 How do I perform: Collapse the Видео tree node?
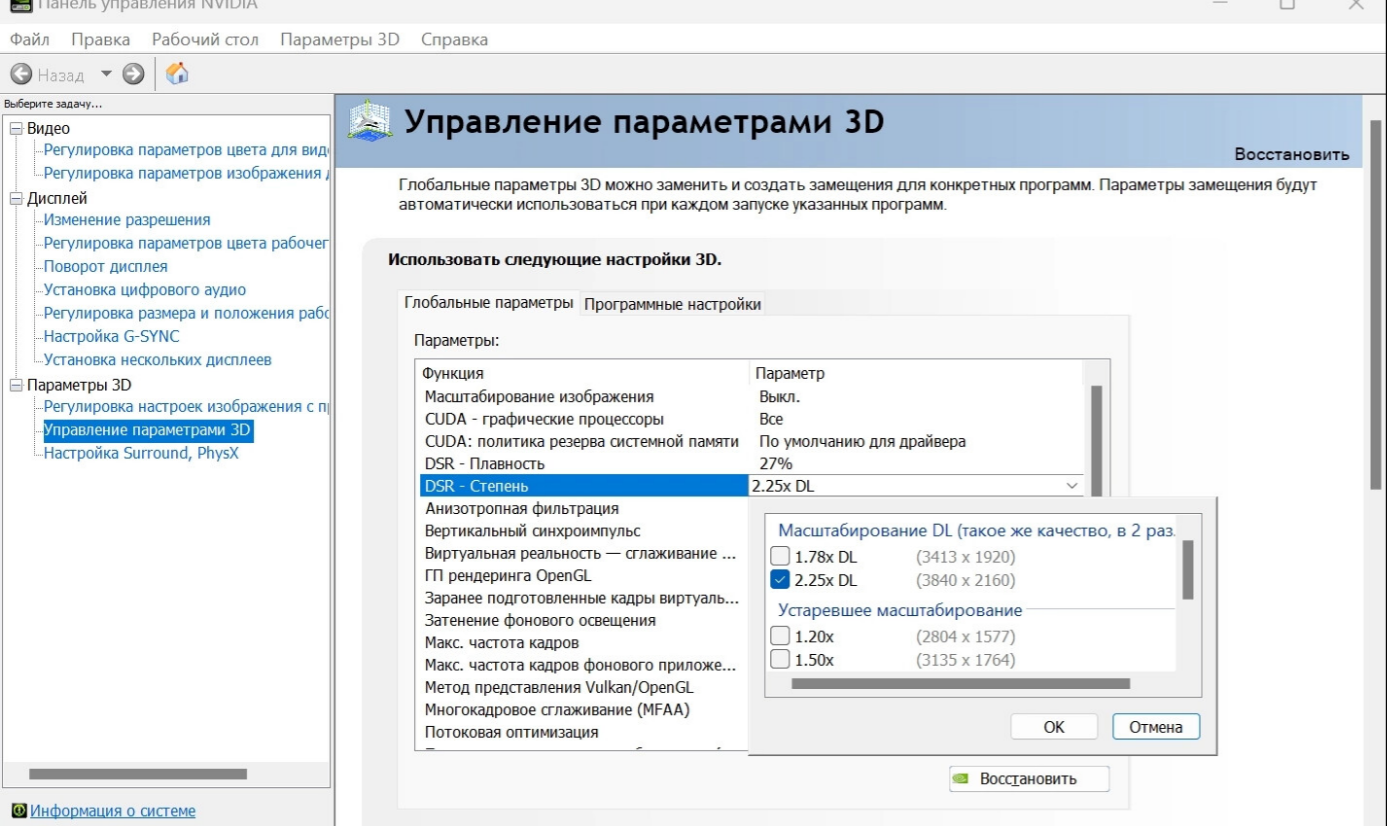(x=15, y=129)
